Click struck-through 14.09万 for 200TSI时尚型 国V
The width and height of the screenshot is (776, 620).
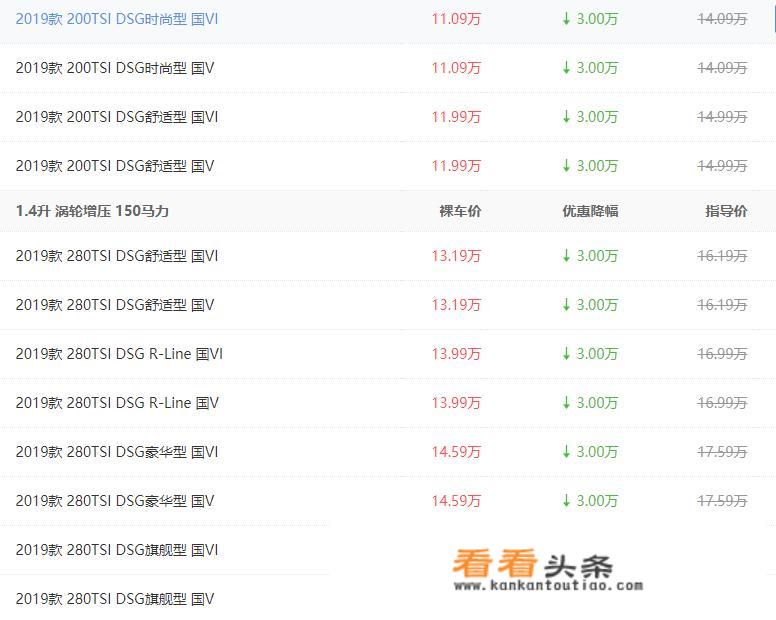point(723,68)
